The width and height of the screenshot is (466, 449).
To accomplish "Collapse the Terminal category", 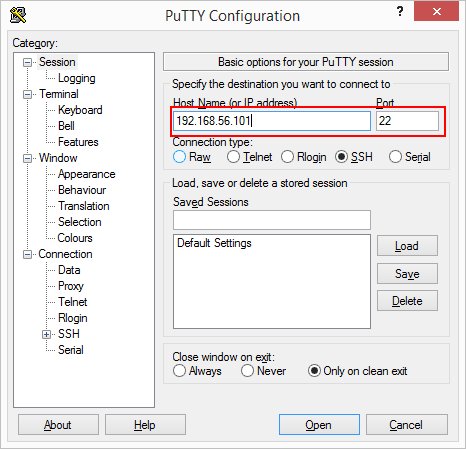I will click(27, 94).
